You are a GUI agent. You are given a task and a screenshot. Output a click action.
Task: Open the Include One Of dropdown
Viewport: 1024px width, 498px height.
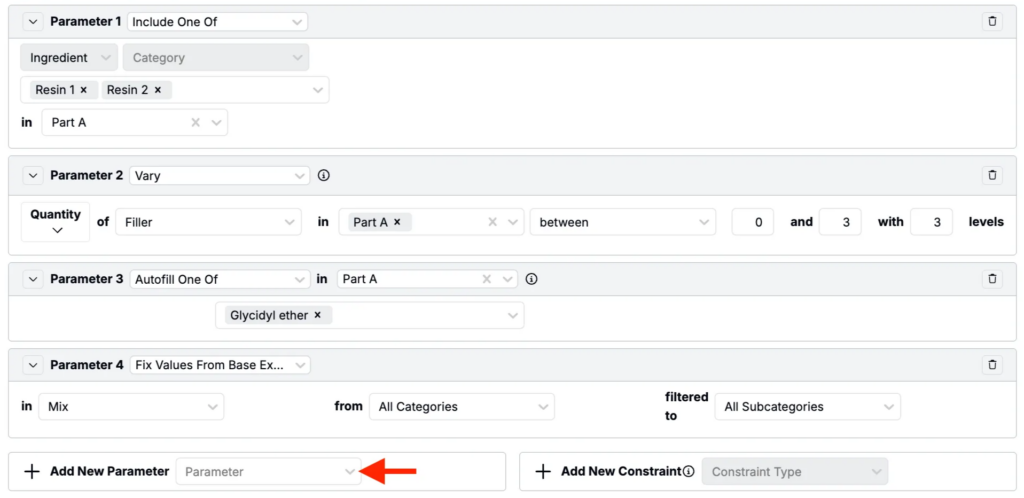217,21
